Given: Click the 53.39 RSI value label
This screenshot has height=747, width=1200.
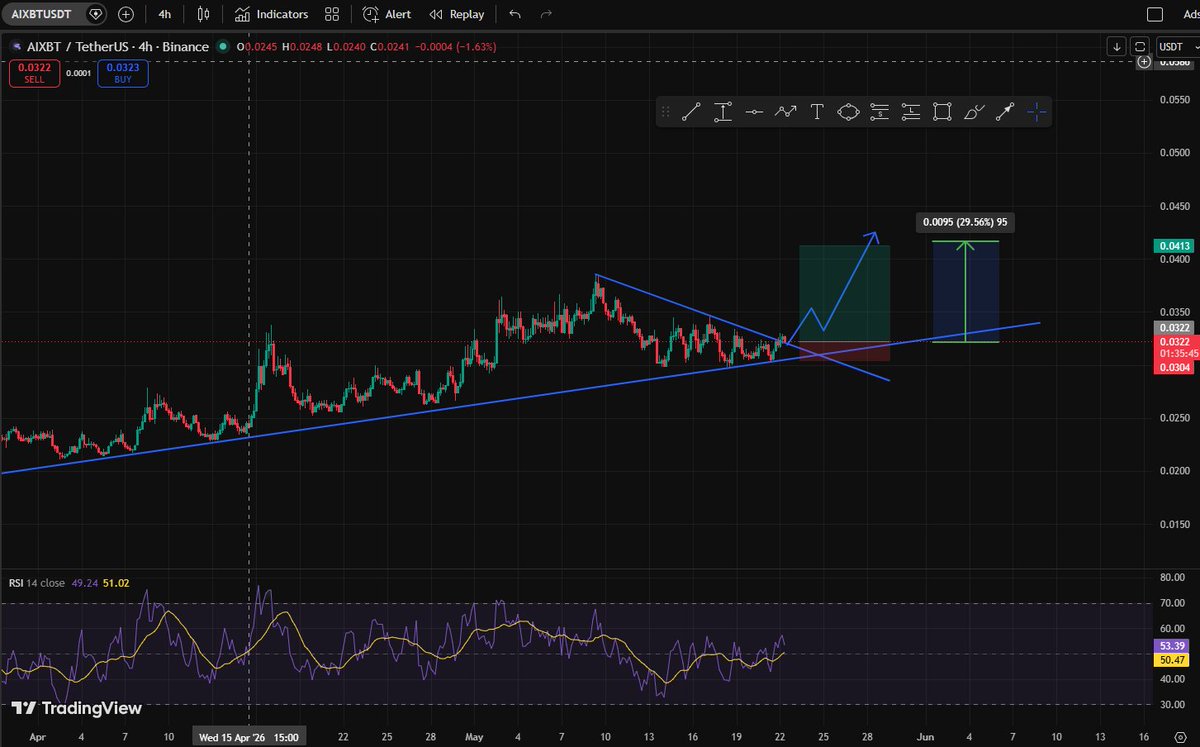Looking at the screenshot, I should [x=1172, y=646].
